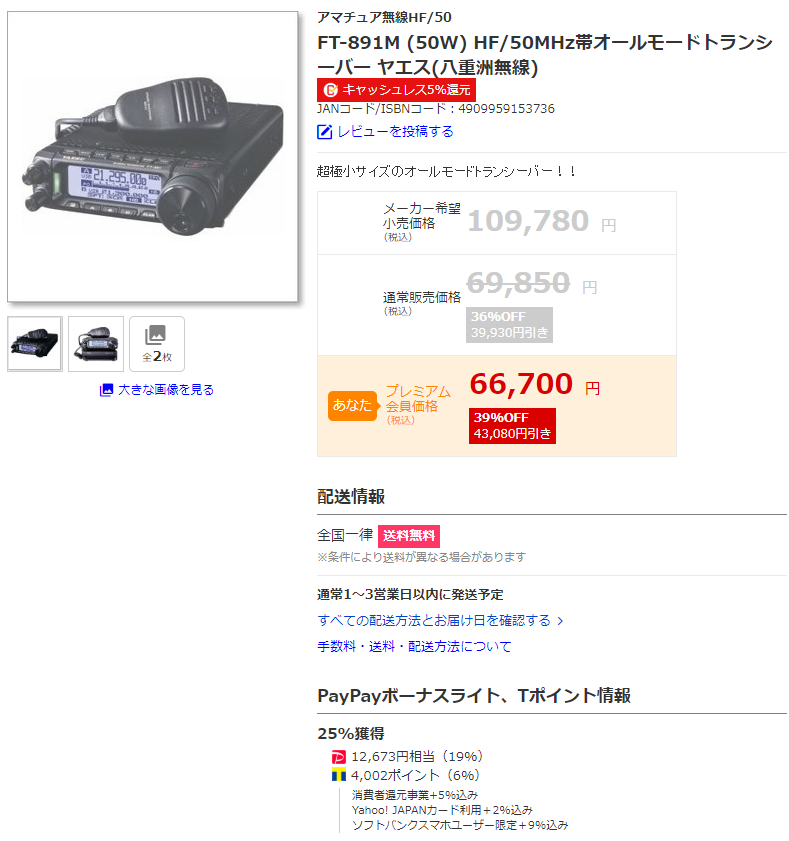The height and width of the screenshot is (841, 789).
Task: Click the T-Point icon beside 4,002ポイント
Action: tap(339, 776)
